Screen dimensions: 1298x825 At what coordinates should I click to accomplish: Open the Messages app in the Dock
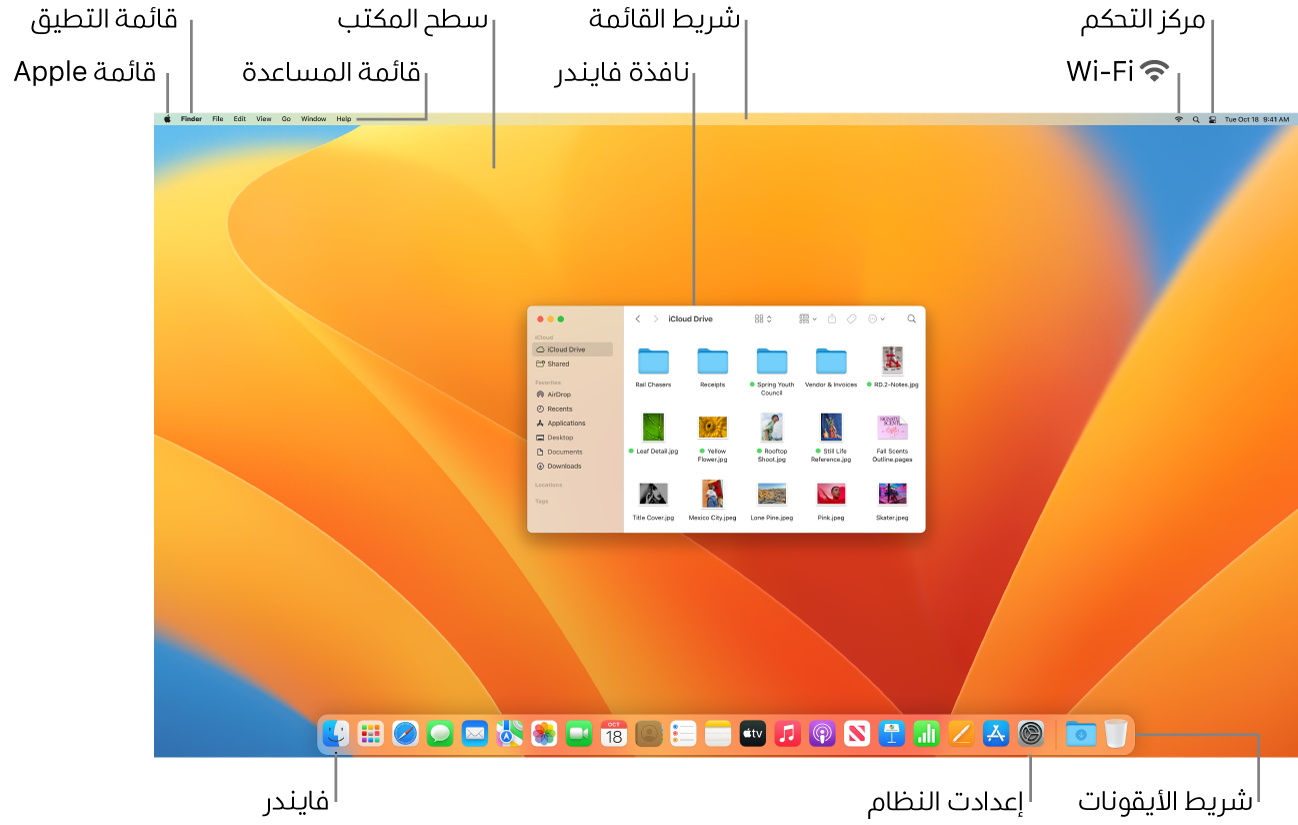438,734
